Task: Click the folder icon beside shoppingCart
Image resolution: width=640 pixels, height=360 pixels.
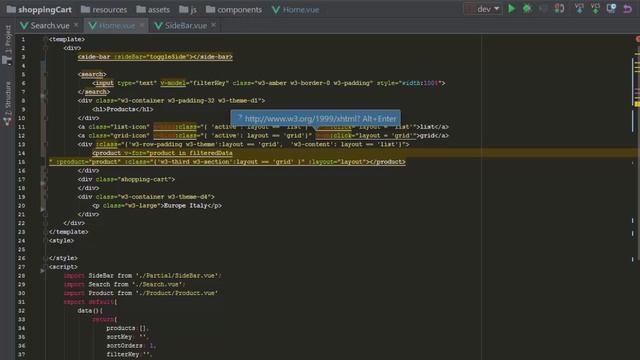Action: click(11, 9)
